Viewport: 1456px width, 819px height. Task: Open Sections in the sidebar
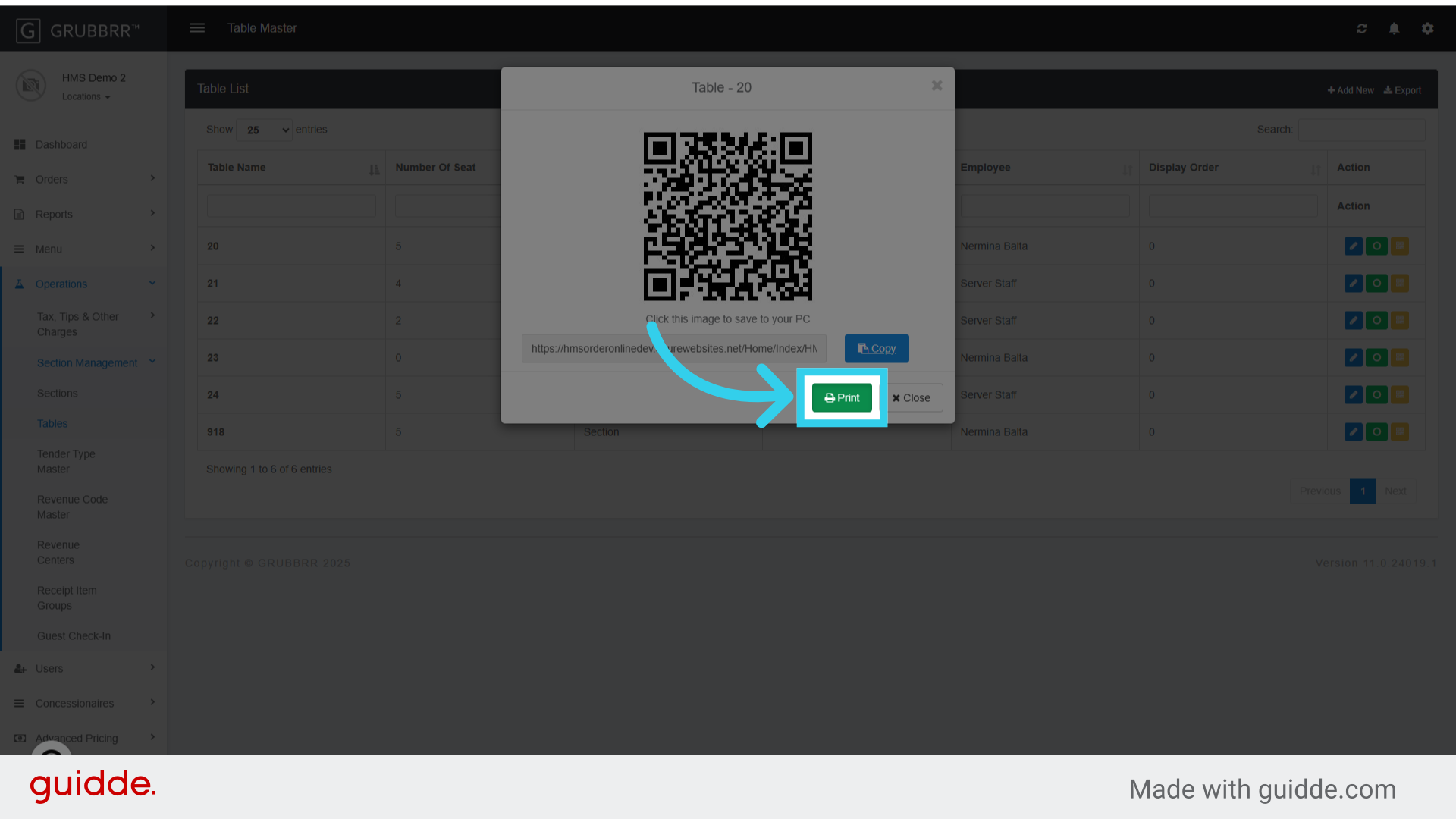tap(58, 394)
